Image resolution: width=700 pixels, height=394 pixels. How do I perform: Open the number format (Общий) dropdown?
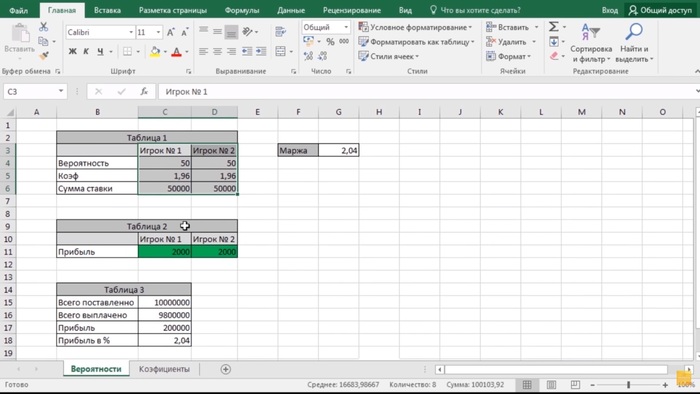coord(346,27)
